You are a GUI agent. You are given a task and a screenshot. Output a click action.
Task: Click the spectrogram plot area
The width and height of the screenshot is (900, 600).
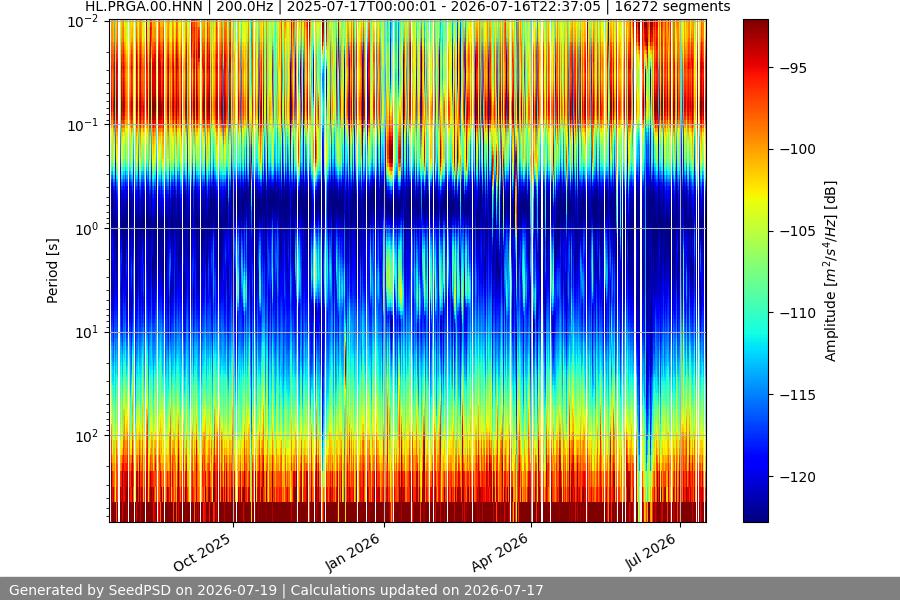[x=408, y=271]
